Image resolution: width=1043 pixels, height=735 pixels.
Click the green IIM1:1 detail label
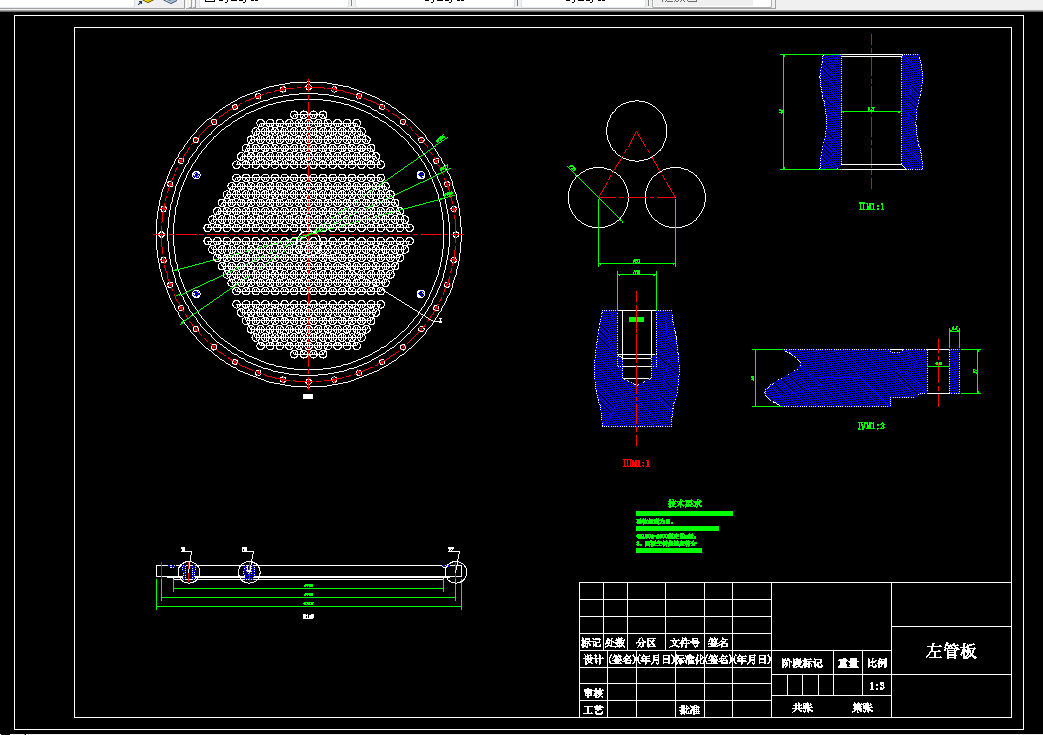(x=871, y=206)
